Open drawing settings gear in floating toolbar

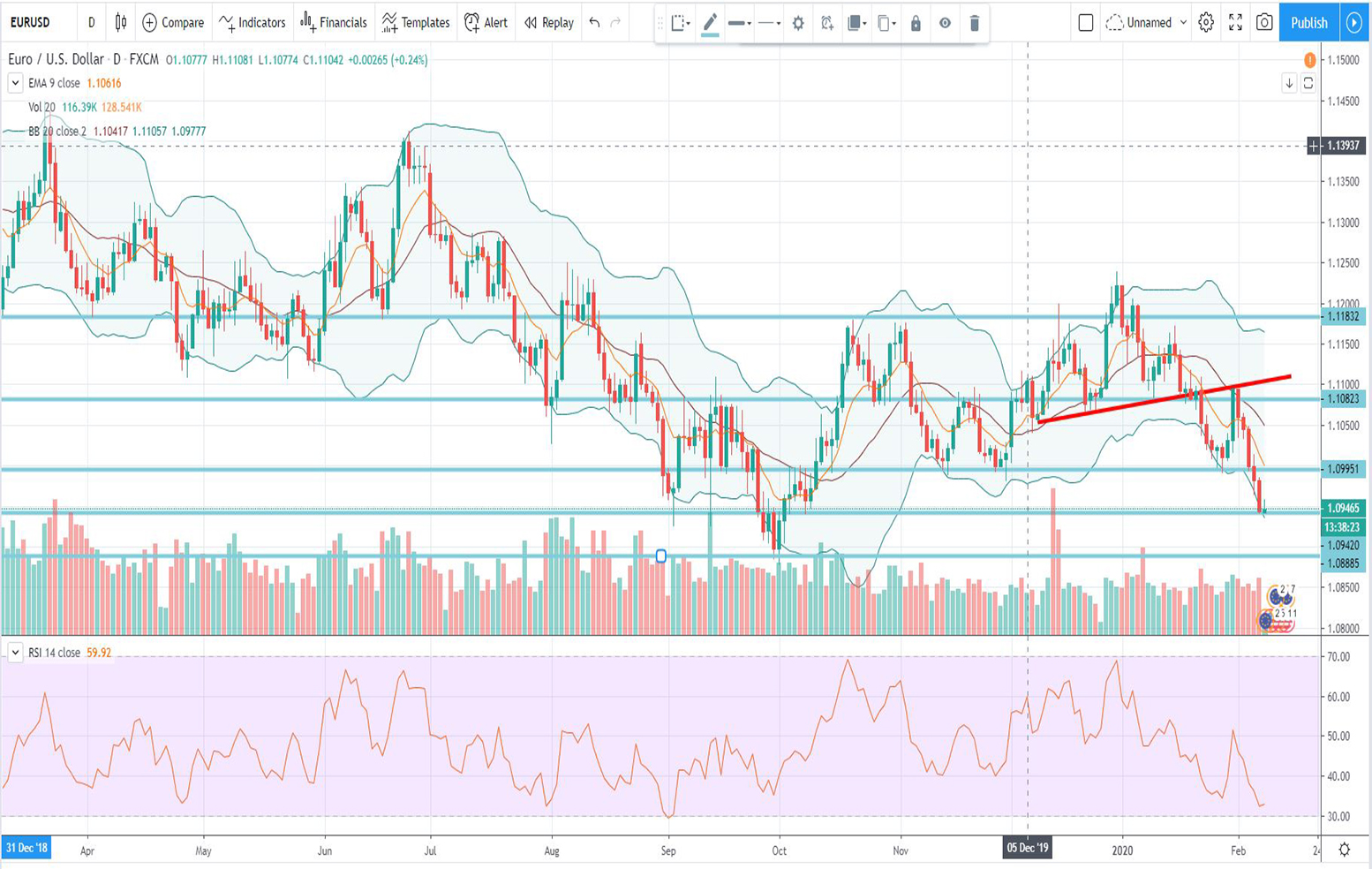click(798, 24)
